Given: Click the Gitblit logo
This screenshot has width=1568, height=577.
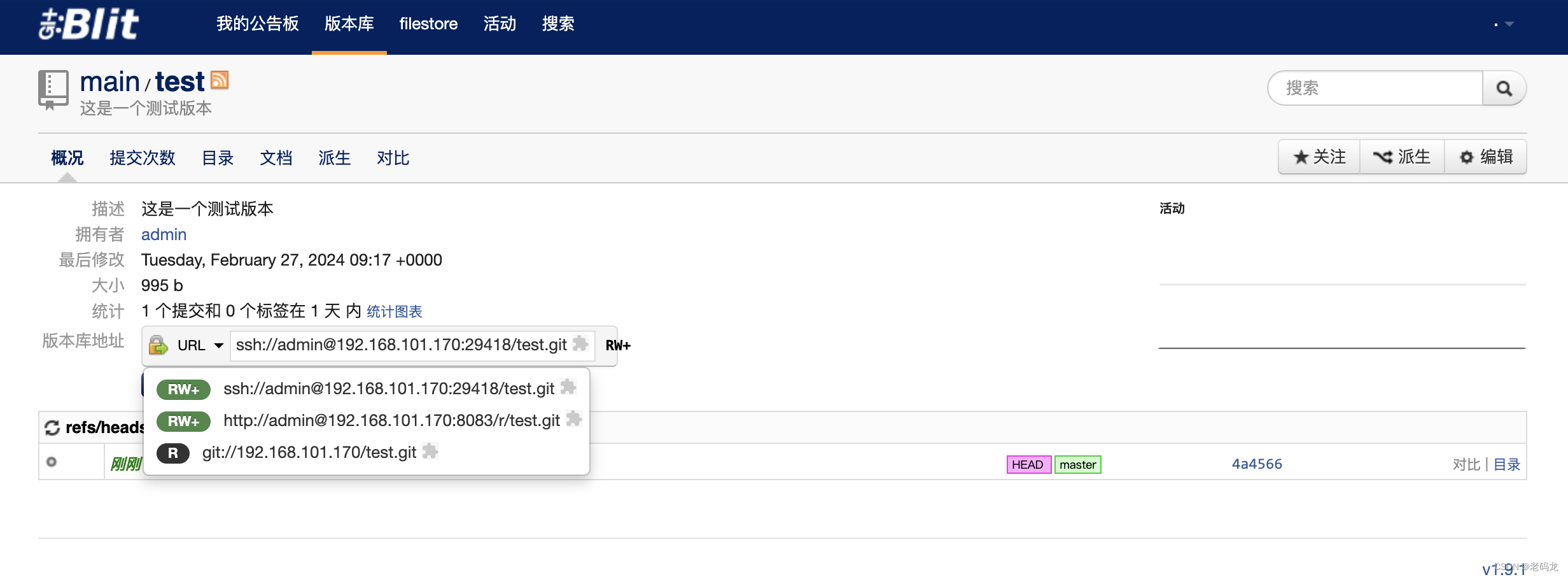Looking at the screenshot, I should click(x=89, y=24).
